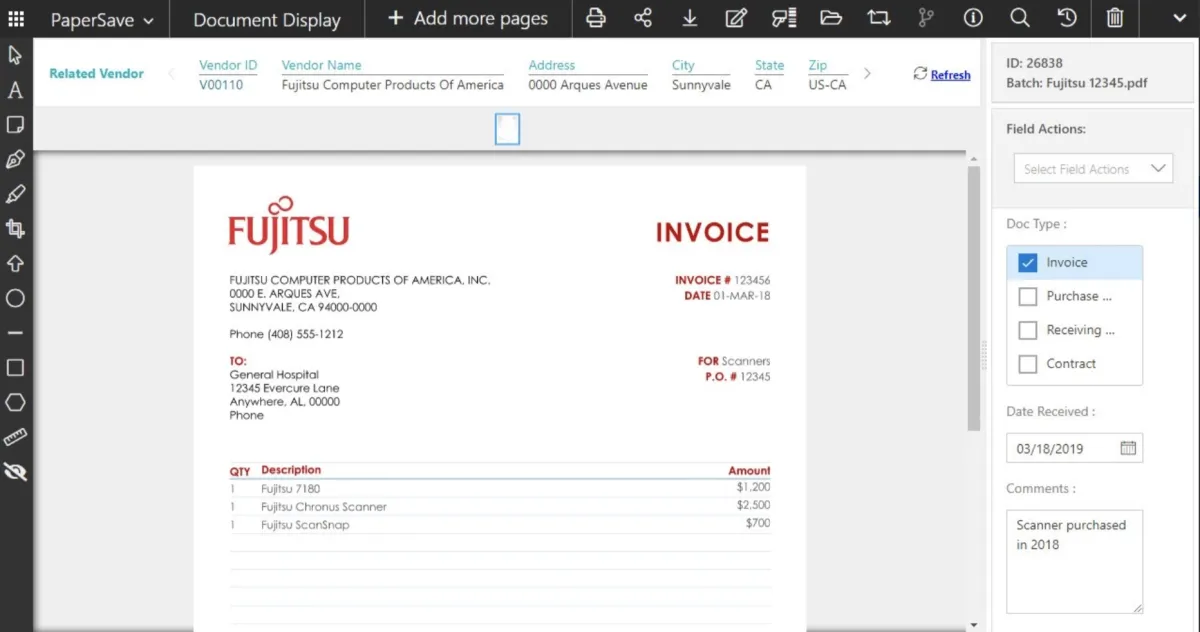Click the Related Vendor label
This screenshot has height=632, width=1200.
(97, 73)
